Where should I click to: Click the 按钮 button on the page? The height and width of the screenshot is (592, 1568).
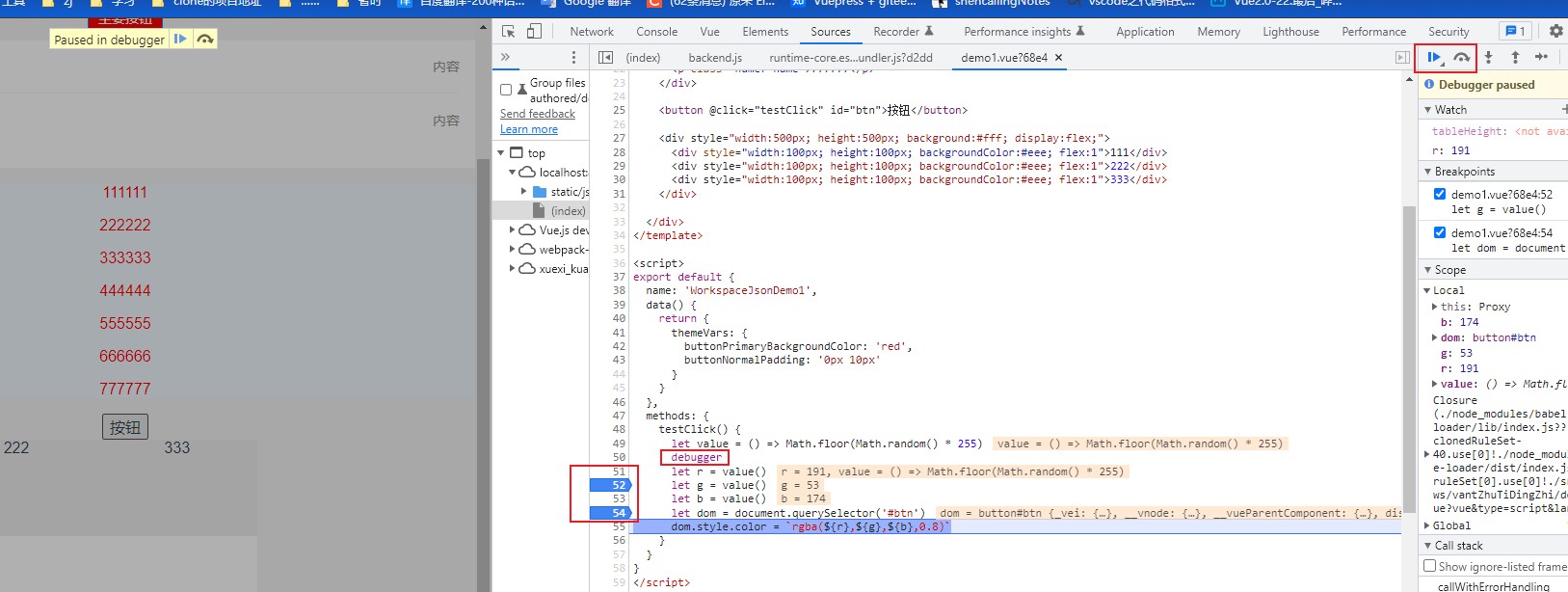coord(125,427)
